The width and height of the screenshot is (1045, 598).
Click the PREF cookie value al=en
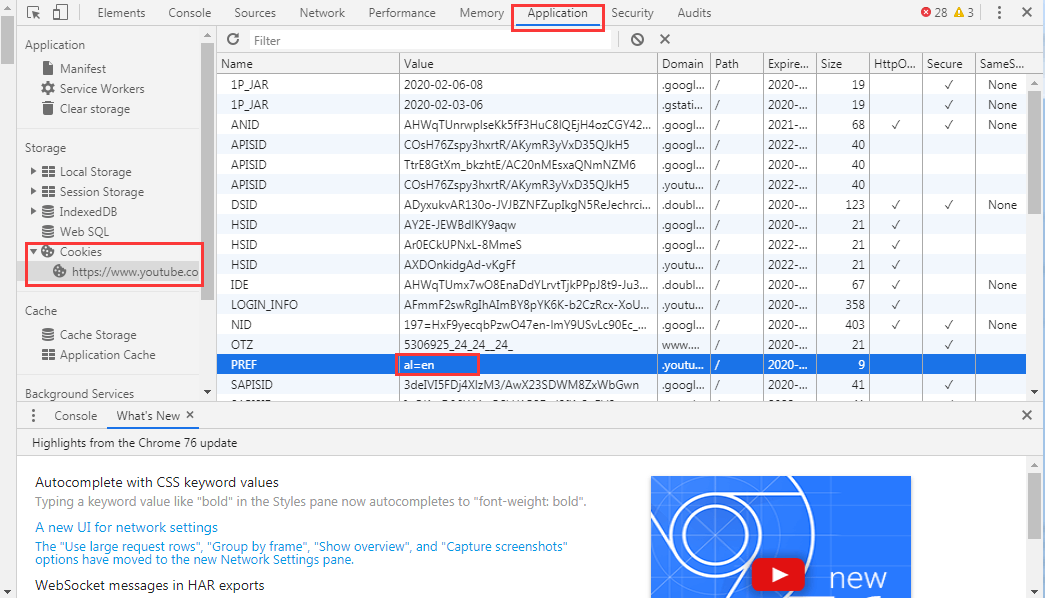[419, 365]
